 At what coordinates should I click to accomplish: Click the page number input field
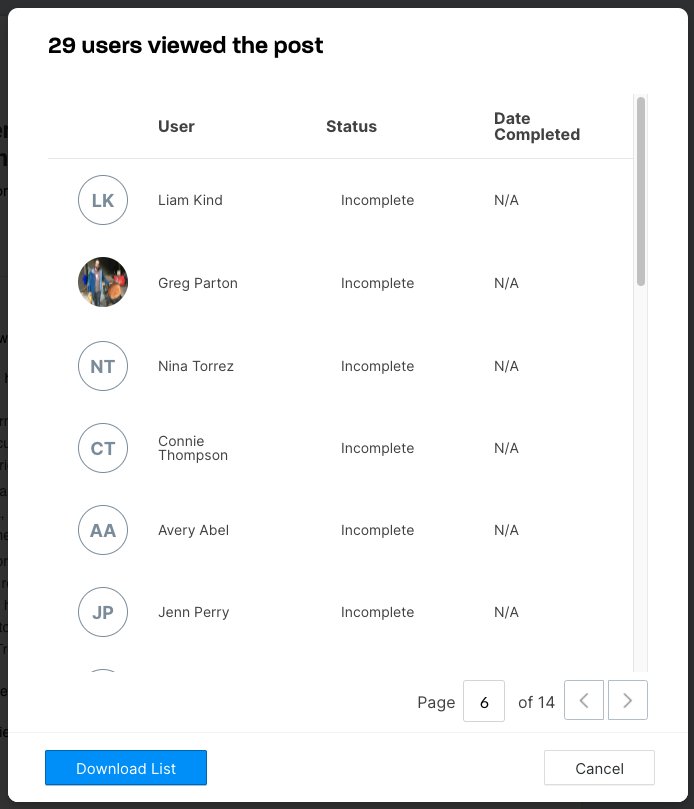(x=484, y=701)
